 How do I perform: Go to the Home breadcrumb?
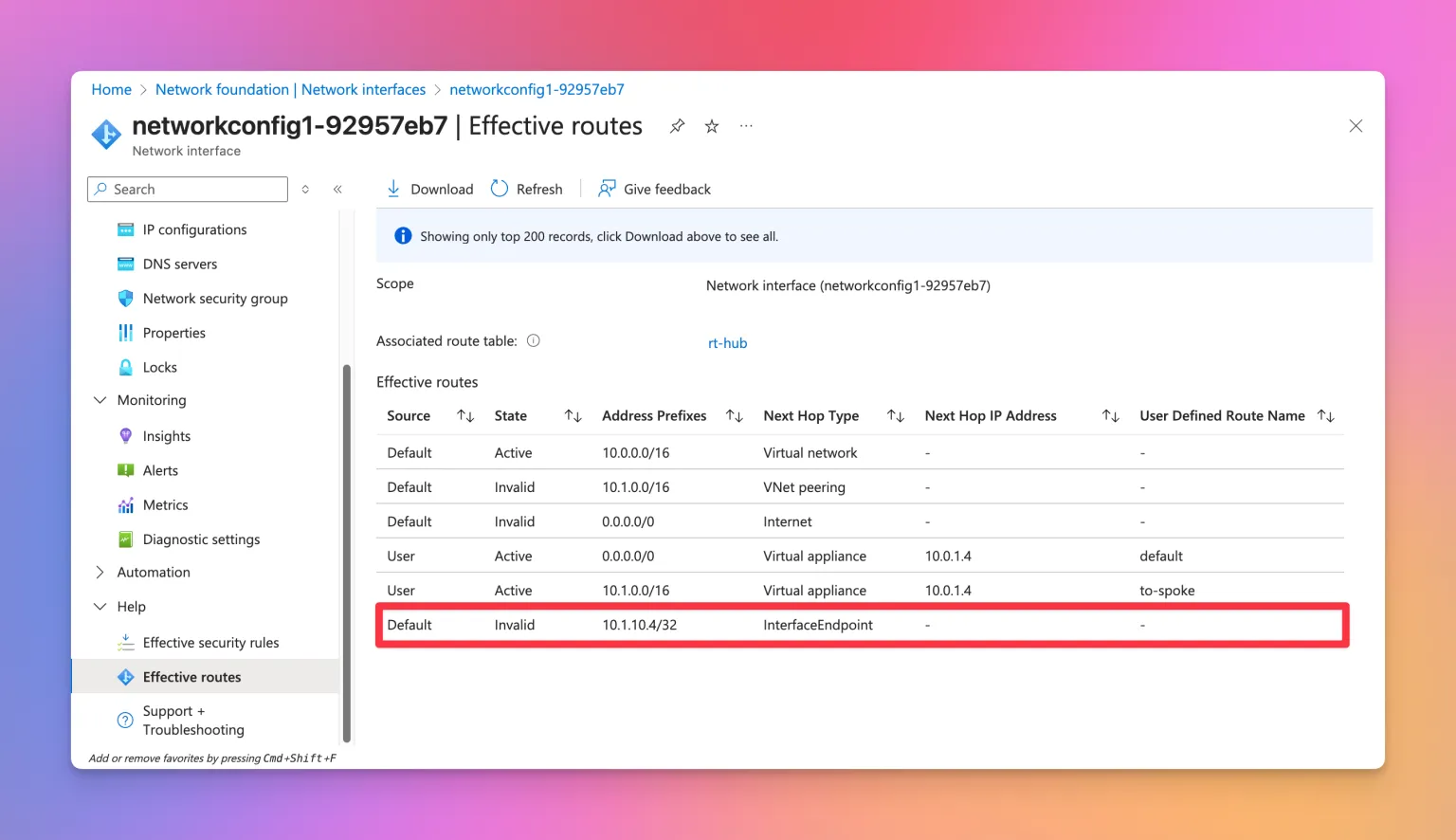(x=111, y=89)
